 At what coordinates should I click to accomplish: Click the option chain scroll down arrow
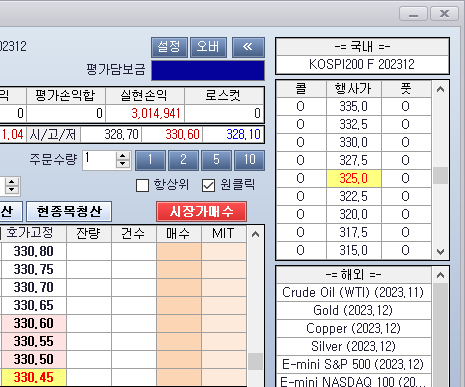point(440,252)
